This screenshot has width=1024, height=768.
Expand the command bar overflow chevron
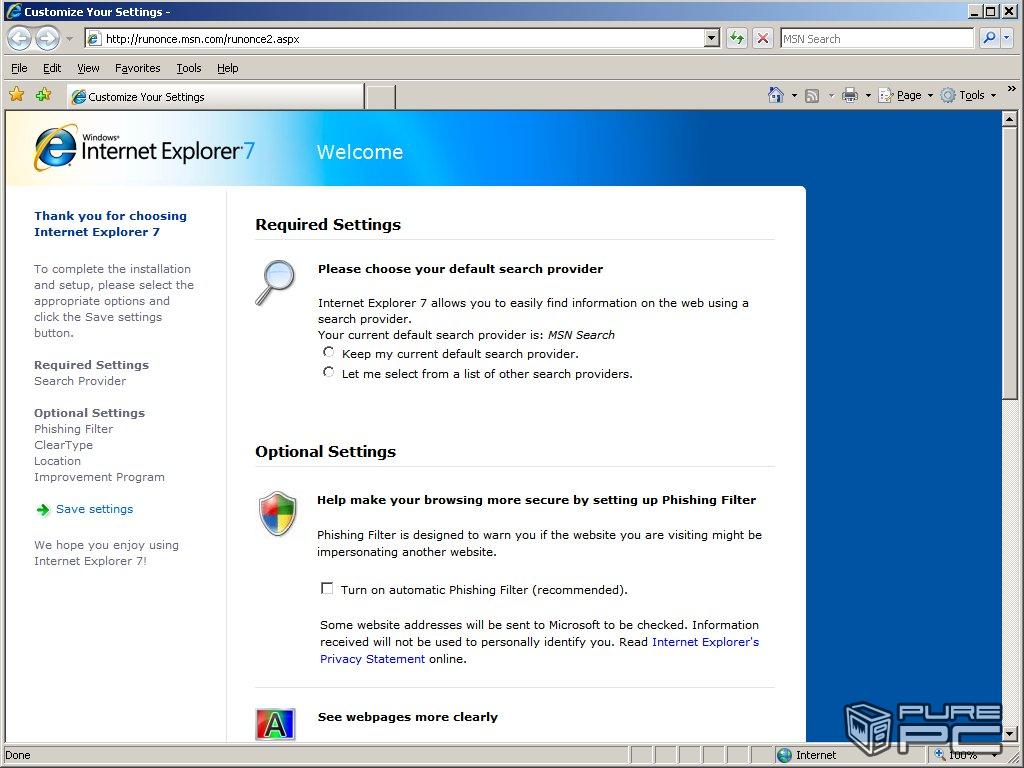(1012, 89)
